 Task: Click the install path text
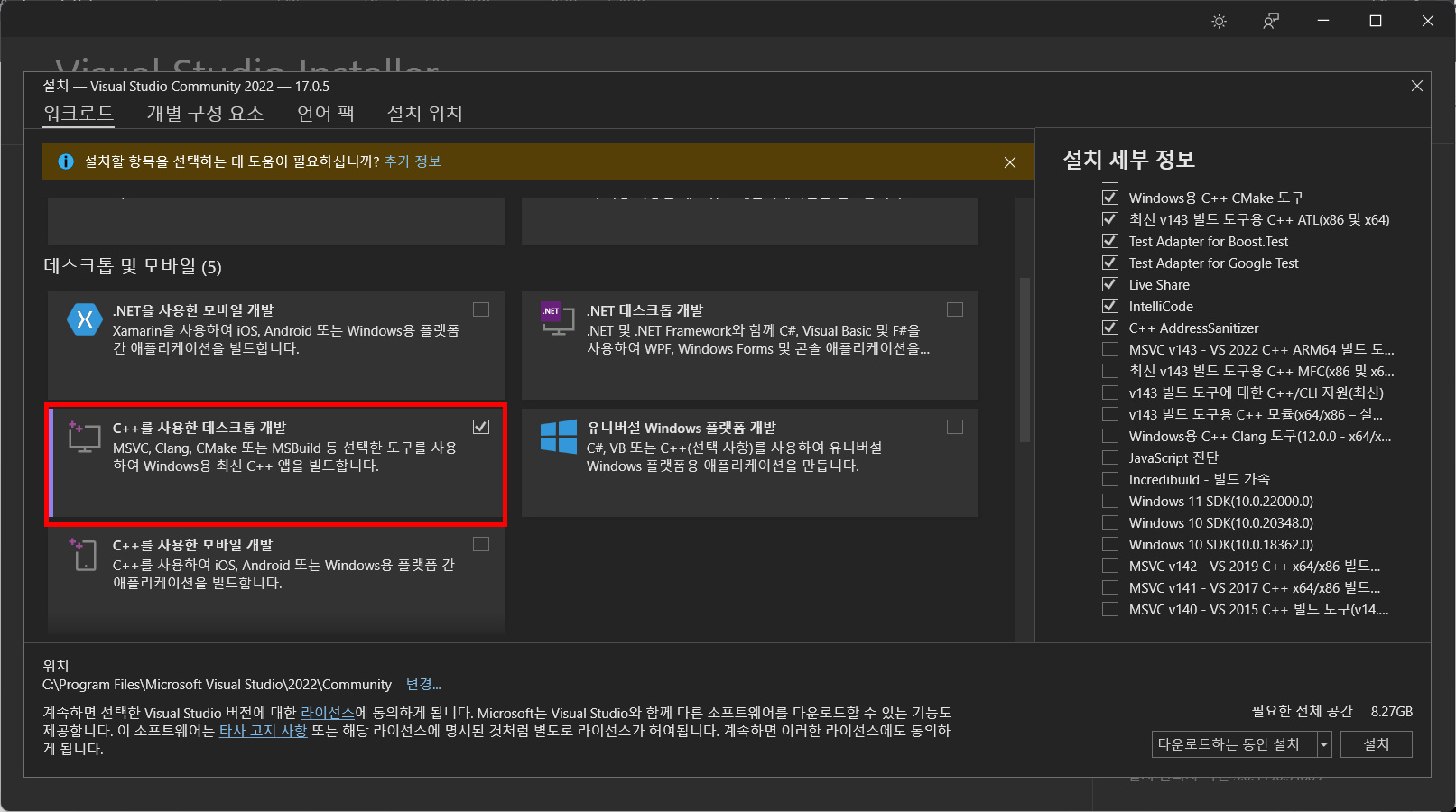(218, 685)
